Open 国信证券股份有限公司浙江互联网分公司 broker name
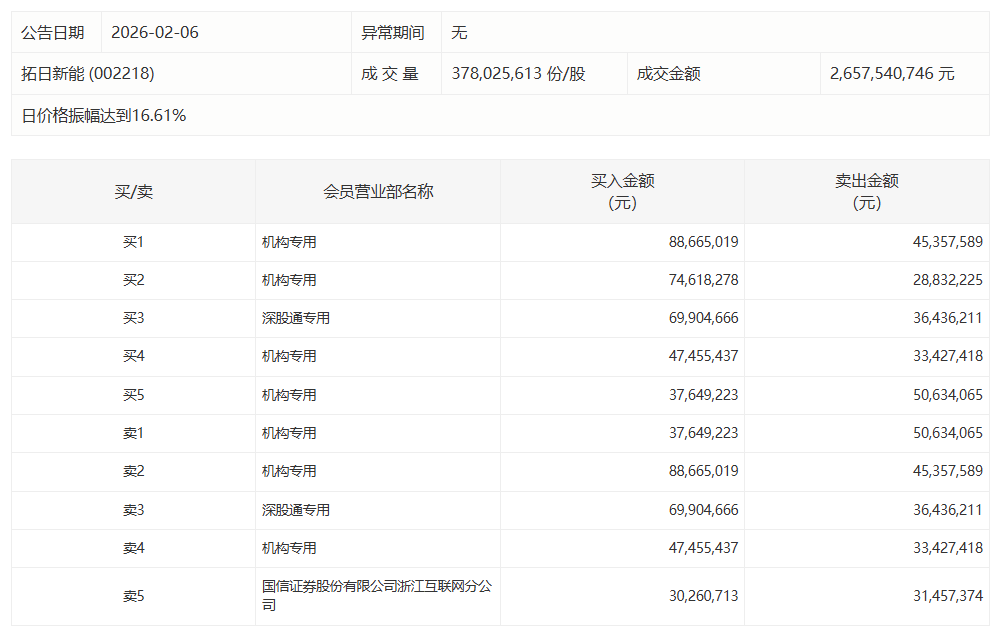This screenshot has width=999, height=640. point(377,596)
